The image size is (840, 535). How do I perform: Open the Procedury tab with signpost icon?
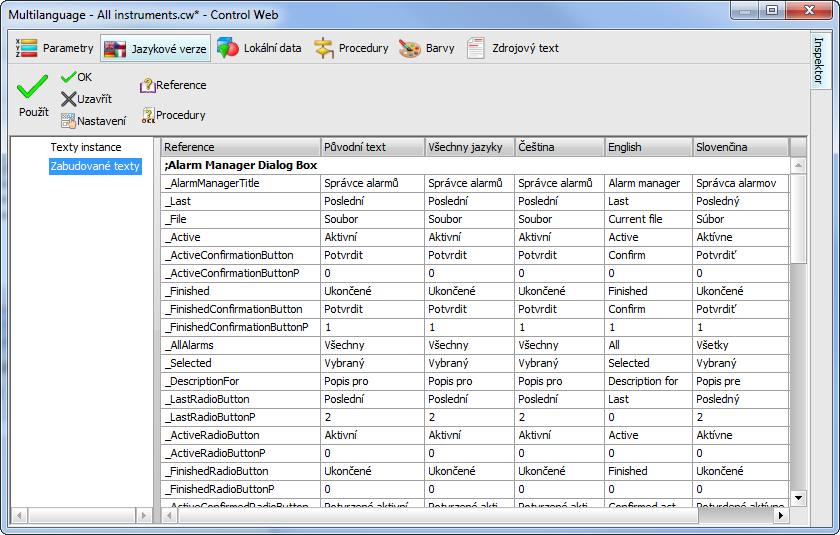pyautogui.click(x=351, y=48)
